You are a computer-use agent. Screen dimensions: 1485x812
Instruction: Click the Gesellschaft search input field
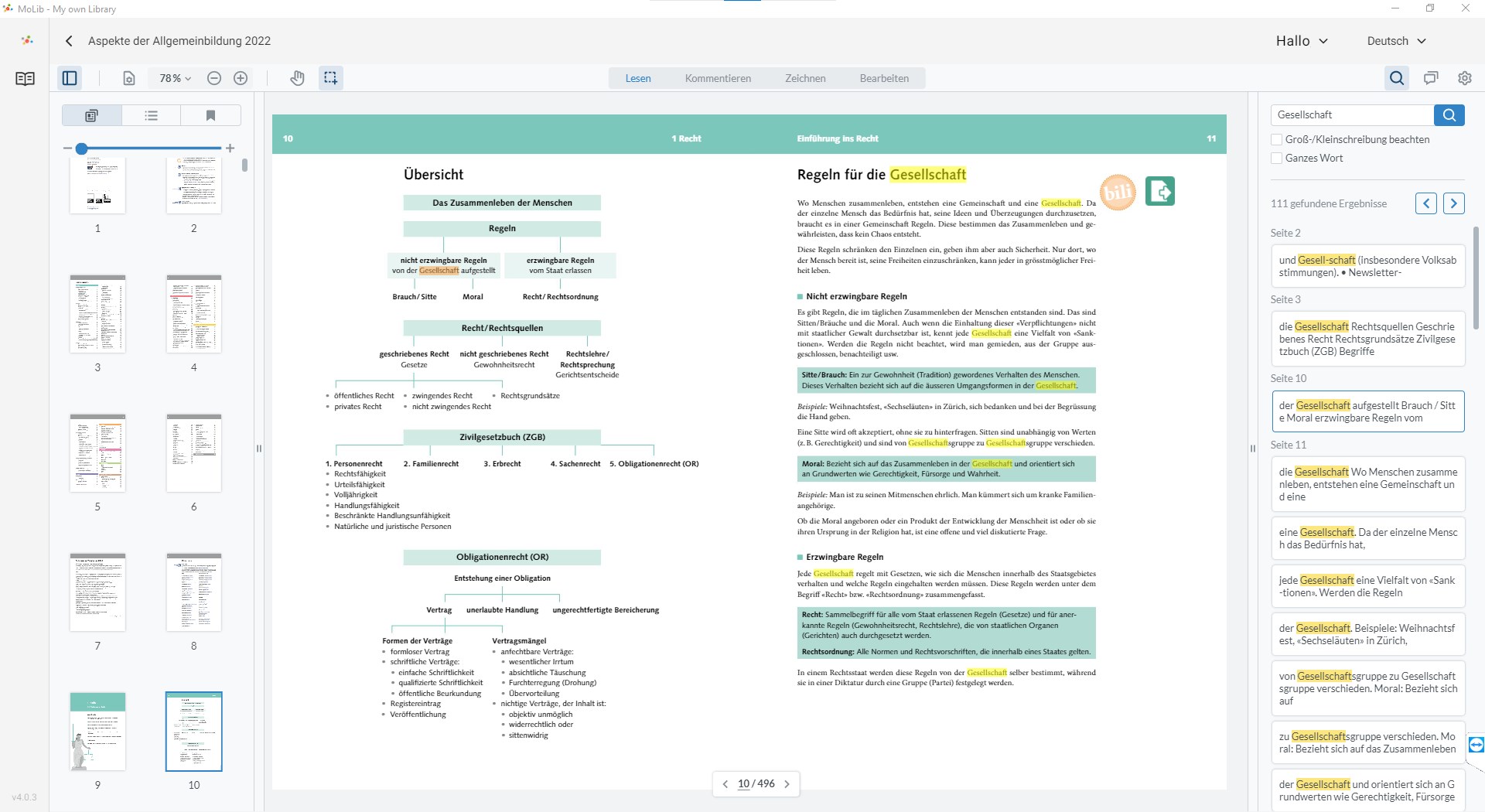tap(1352, 115)
